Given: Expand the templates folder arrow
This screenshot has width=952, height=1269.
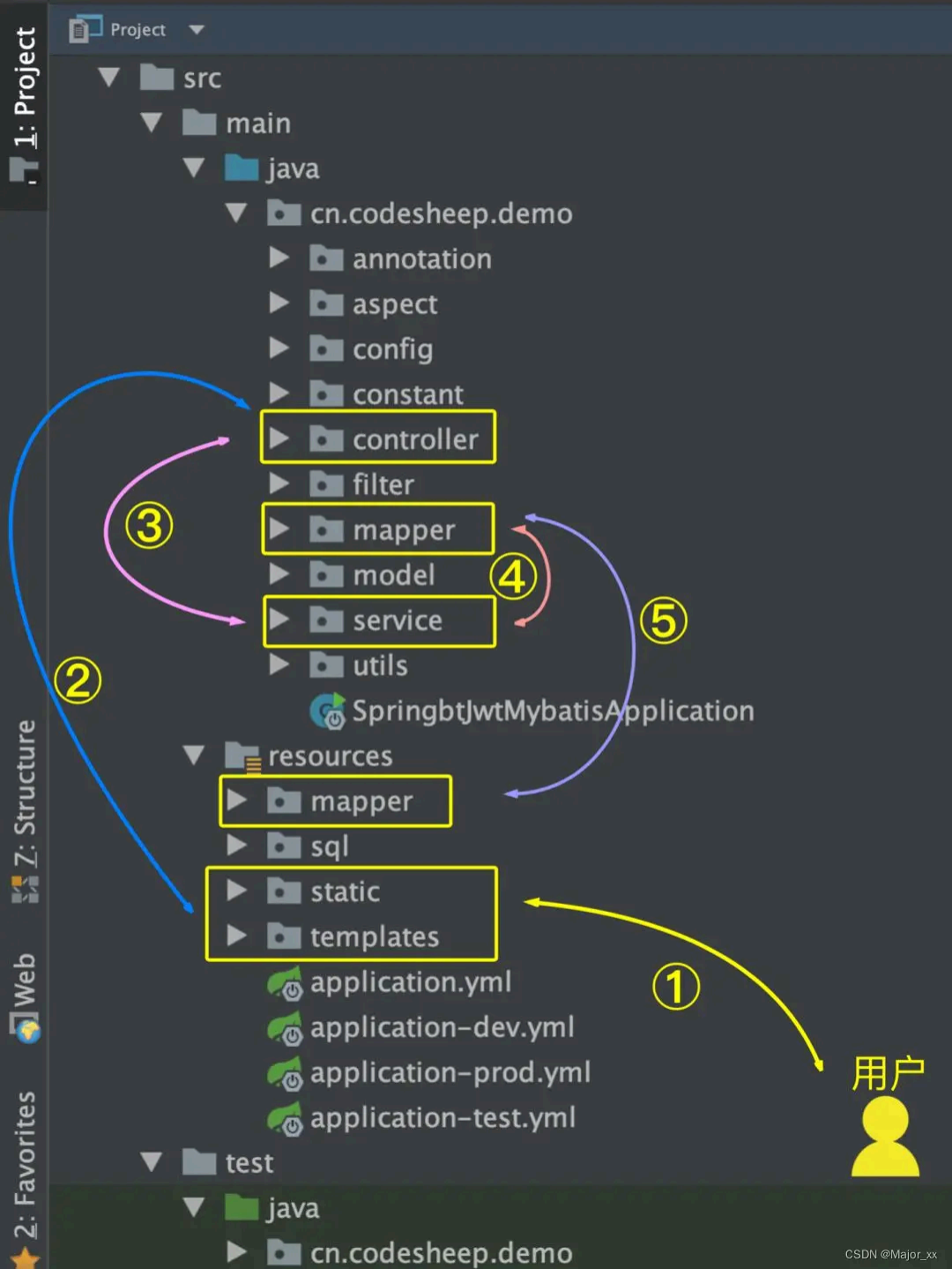Looking at the screenshot, I should 236,936.
